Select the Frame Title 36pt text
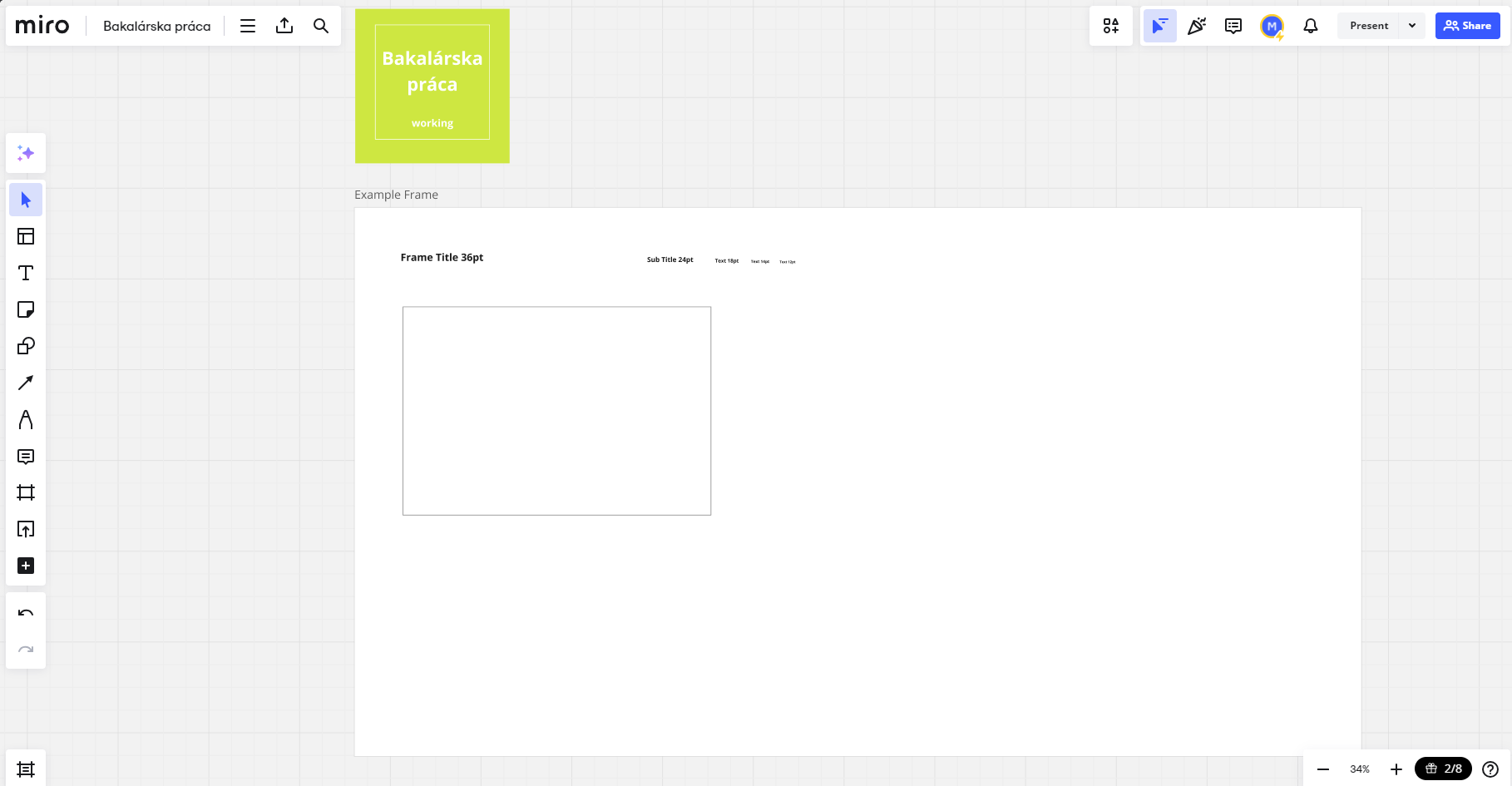 [442, 258]
